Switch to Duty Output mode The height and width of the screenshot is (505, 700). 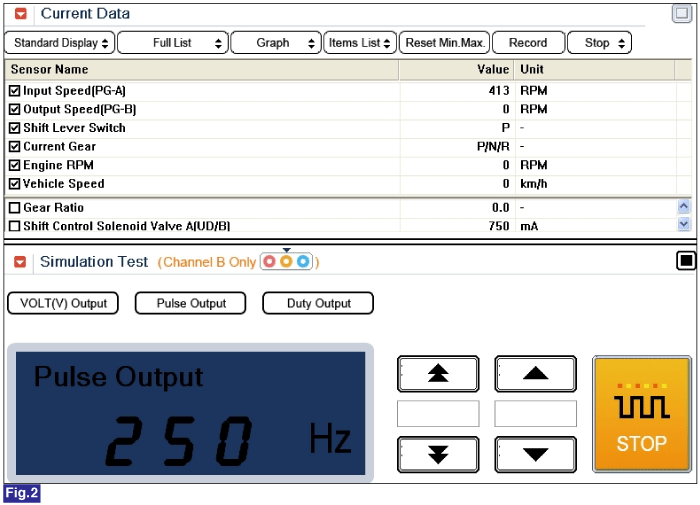(x=318, y=304)
